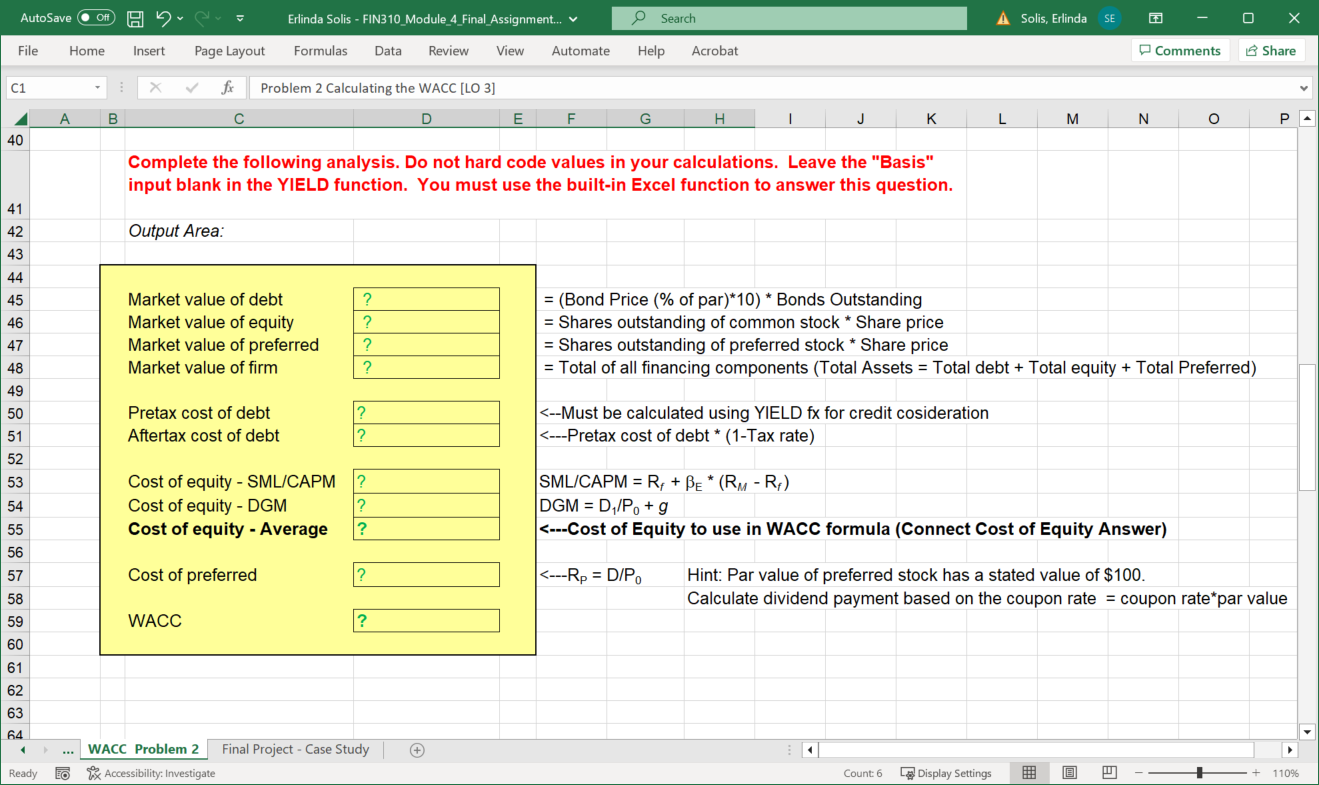Click the zoom slider handle
The height and width of the screenshot is (785, 1319).
(x=1199, y=773)
